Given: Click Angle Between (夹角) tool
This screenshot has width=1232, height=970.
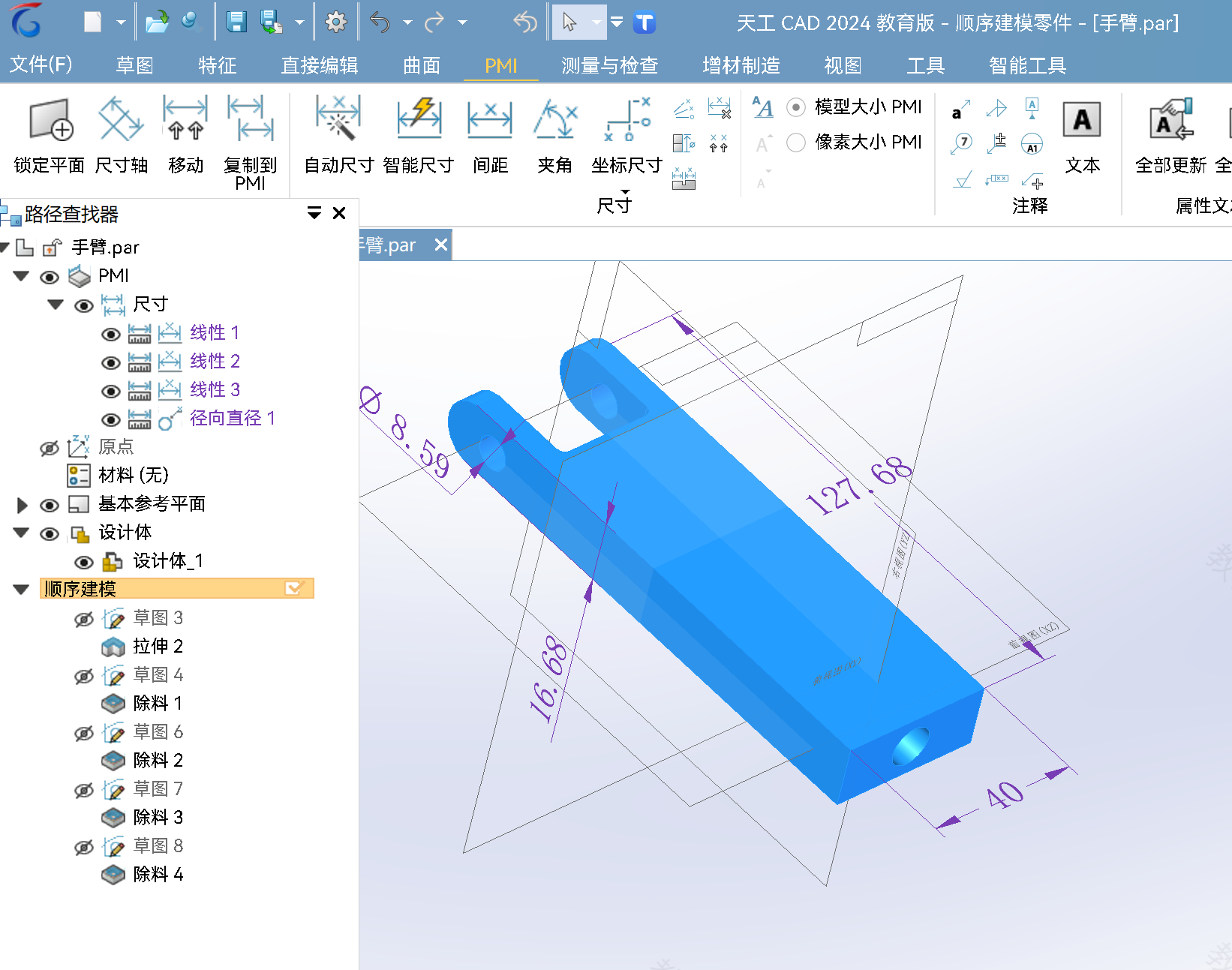Looking at the screenshot, I should [554, 135].
